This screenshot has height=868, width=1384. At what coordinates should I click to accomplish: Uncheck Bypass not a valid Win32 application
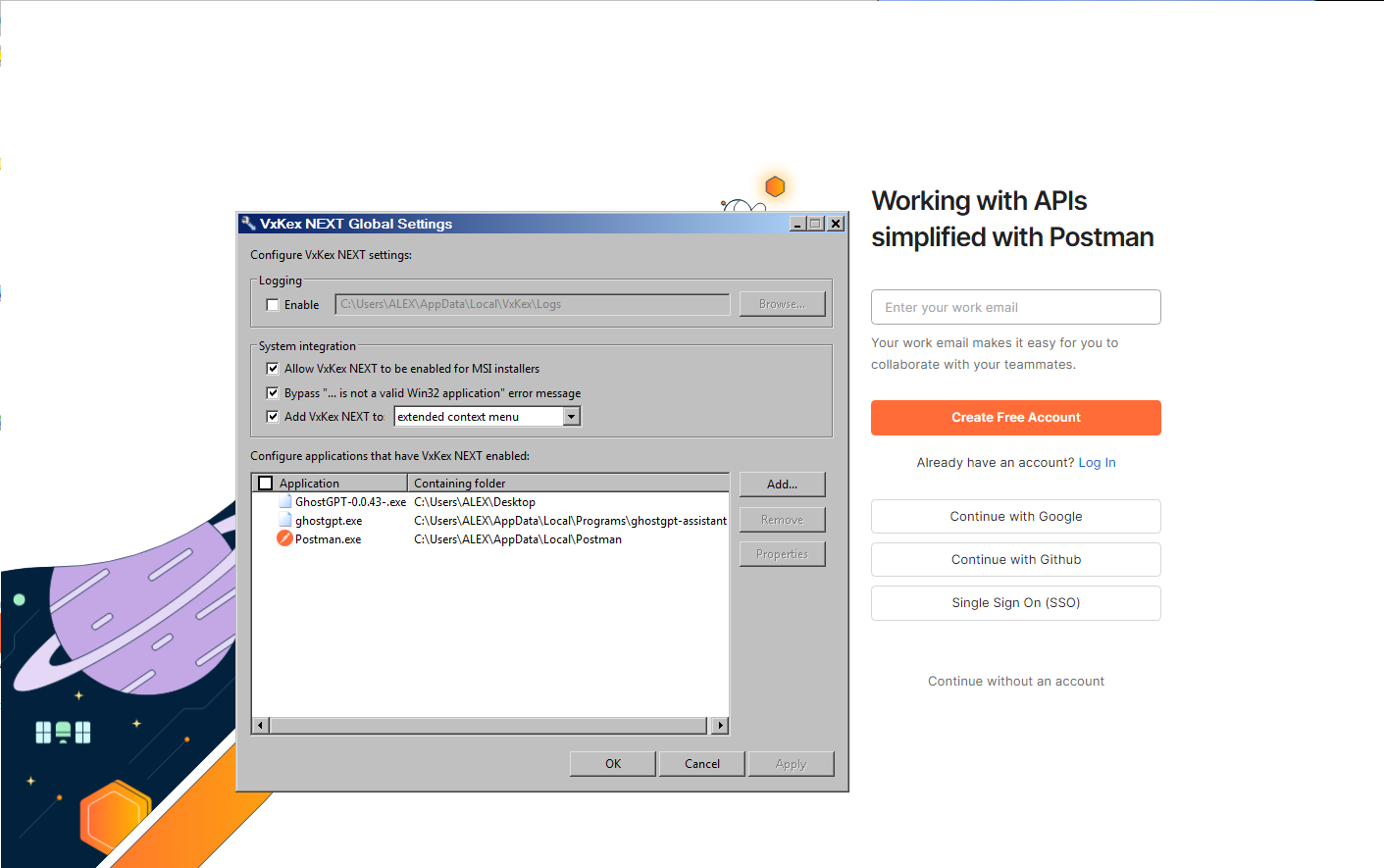pyautogui.click(x=273, y=393)
